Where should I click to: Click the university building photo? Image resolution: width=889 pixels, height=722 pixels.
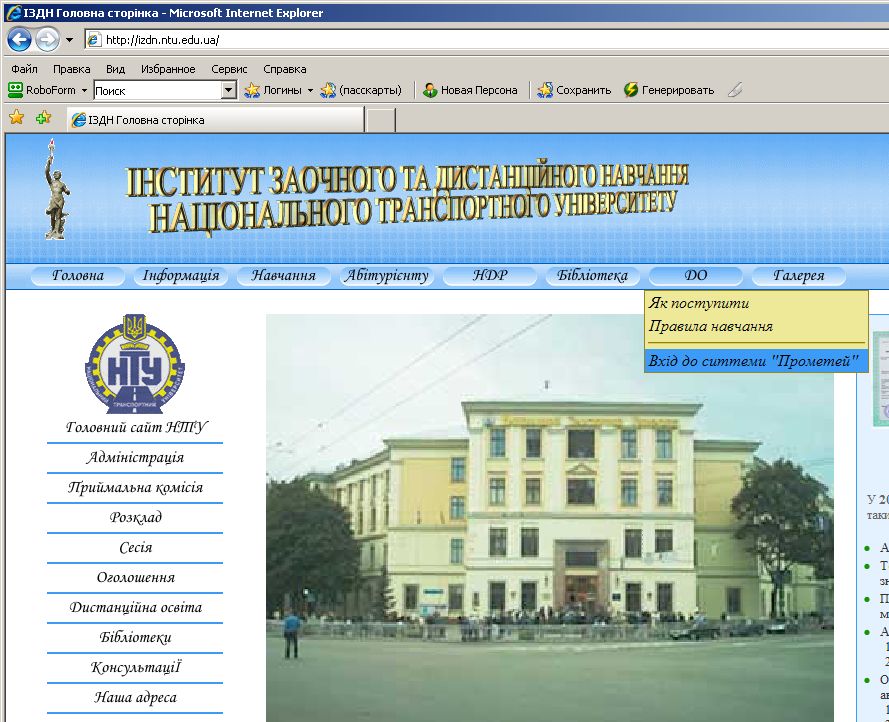(549, 518)
